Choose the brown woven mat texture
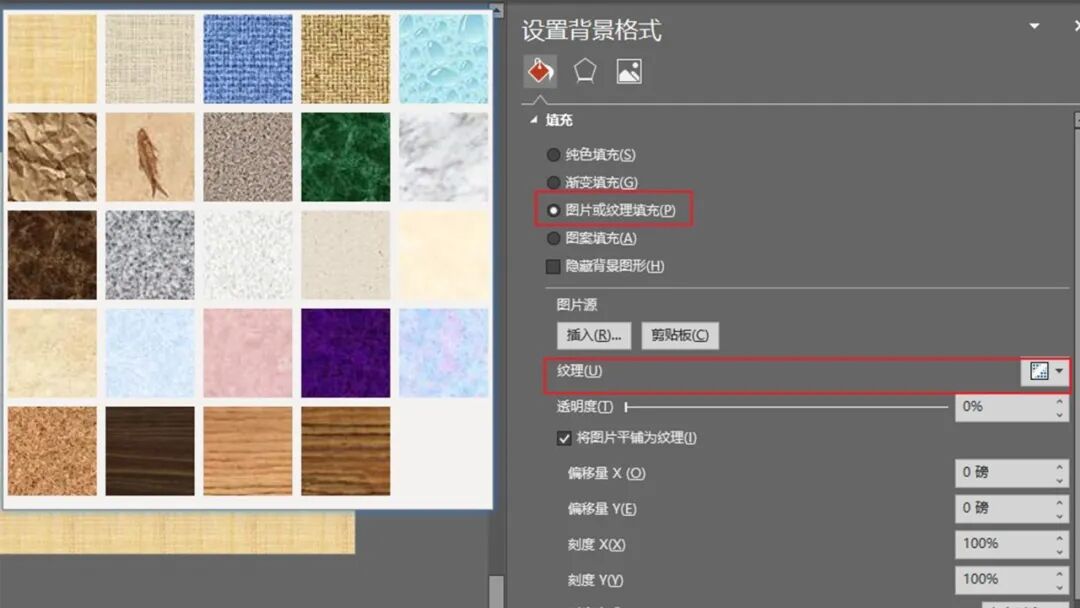The height and width of the screenshot is (608, 1080). pos(346,59)
